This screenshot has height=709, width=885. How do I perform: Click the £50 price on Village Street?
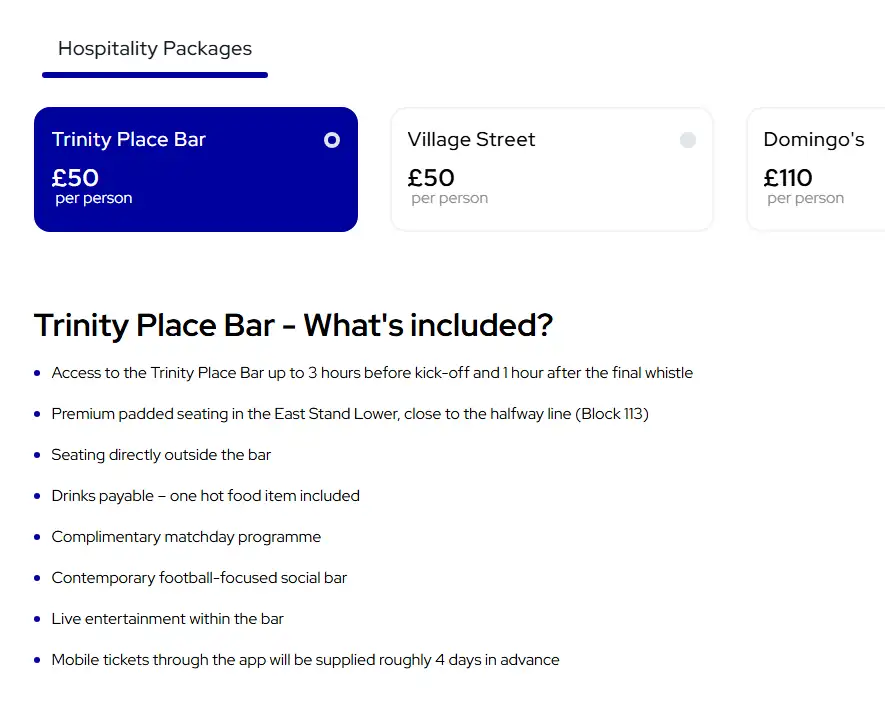(x=431, y=178)
